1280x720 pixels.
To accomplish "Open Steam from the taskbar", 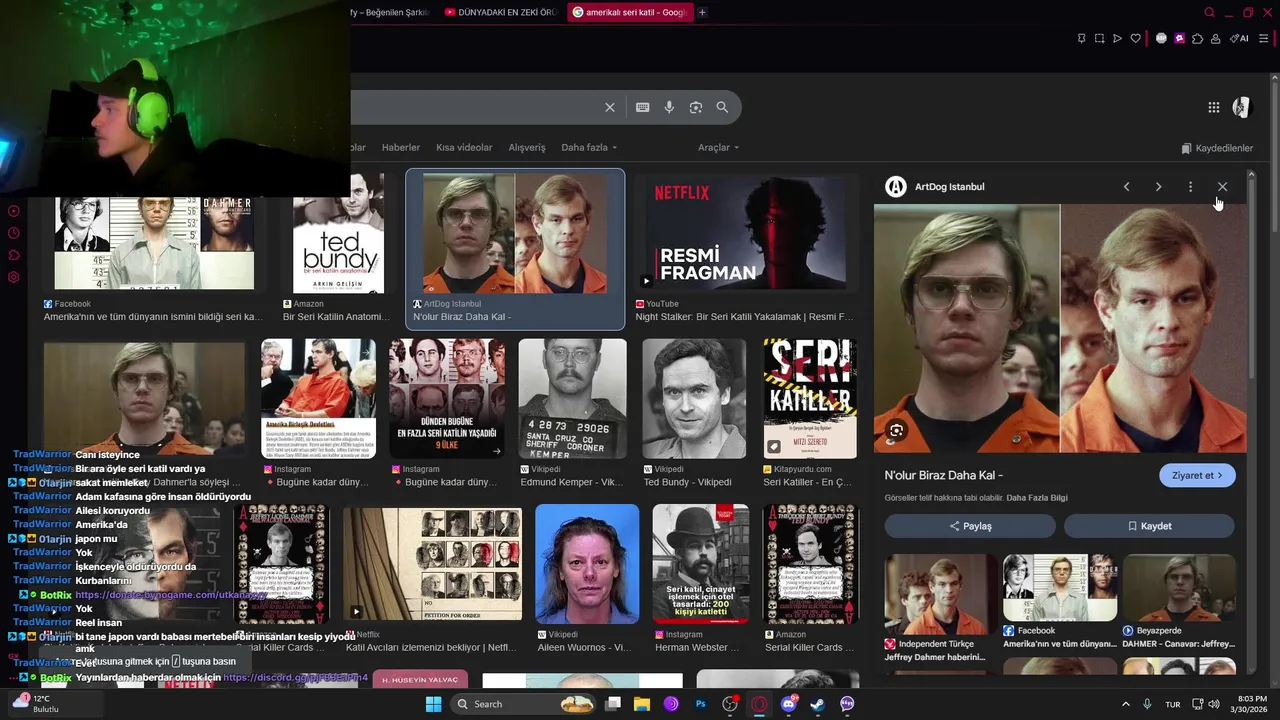I will click(818, 704).
